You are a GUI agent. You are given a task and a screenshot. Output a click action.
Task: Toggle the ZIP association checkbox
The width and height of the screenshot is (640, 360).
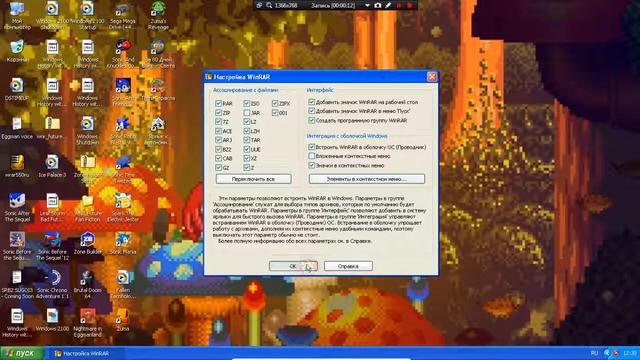(x=218, y=112)
